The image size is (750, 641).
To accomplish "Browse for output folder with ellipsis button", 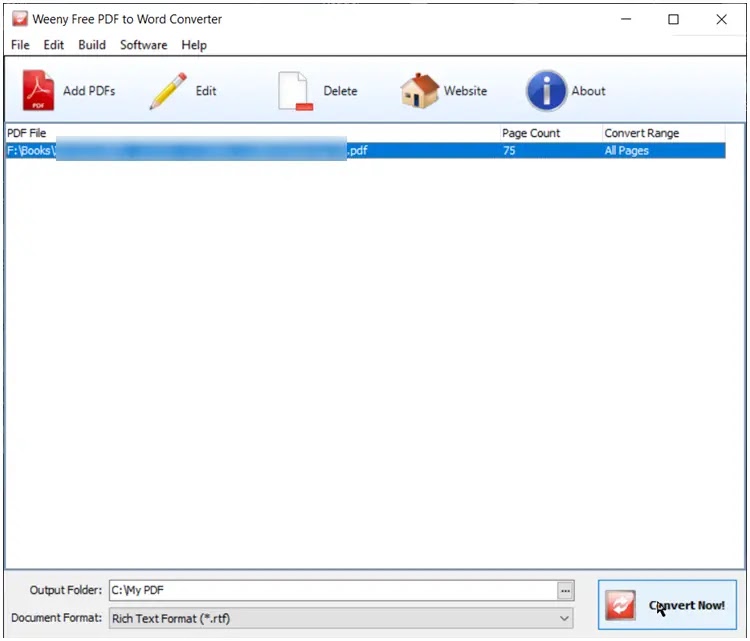I will pyautogui.click(x=565, y=591).
